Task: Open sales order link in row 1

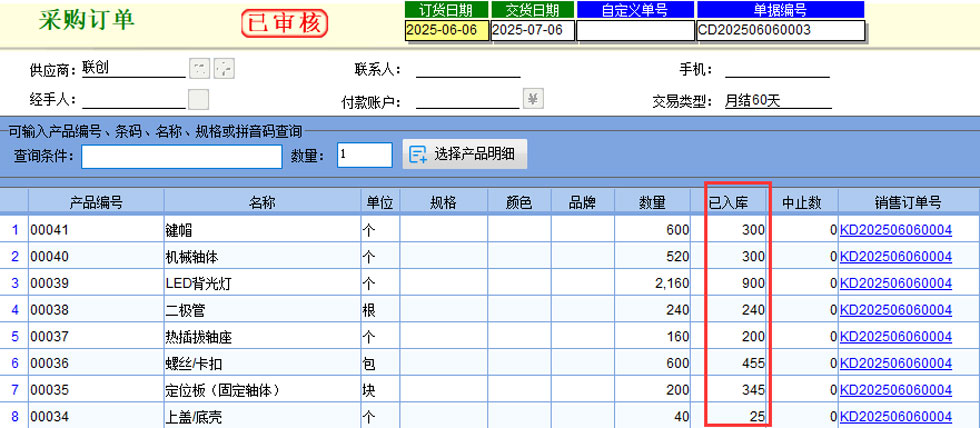Action: pyautogui.click(x=895, y=230)
